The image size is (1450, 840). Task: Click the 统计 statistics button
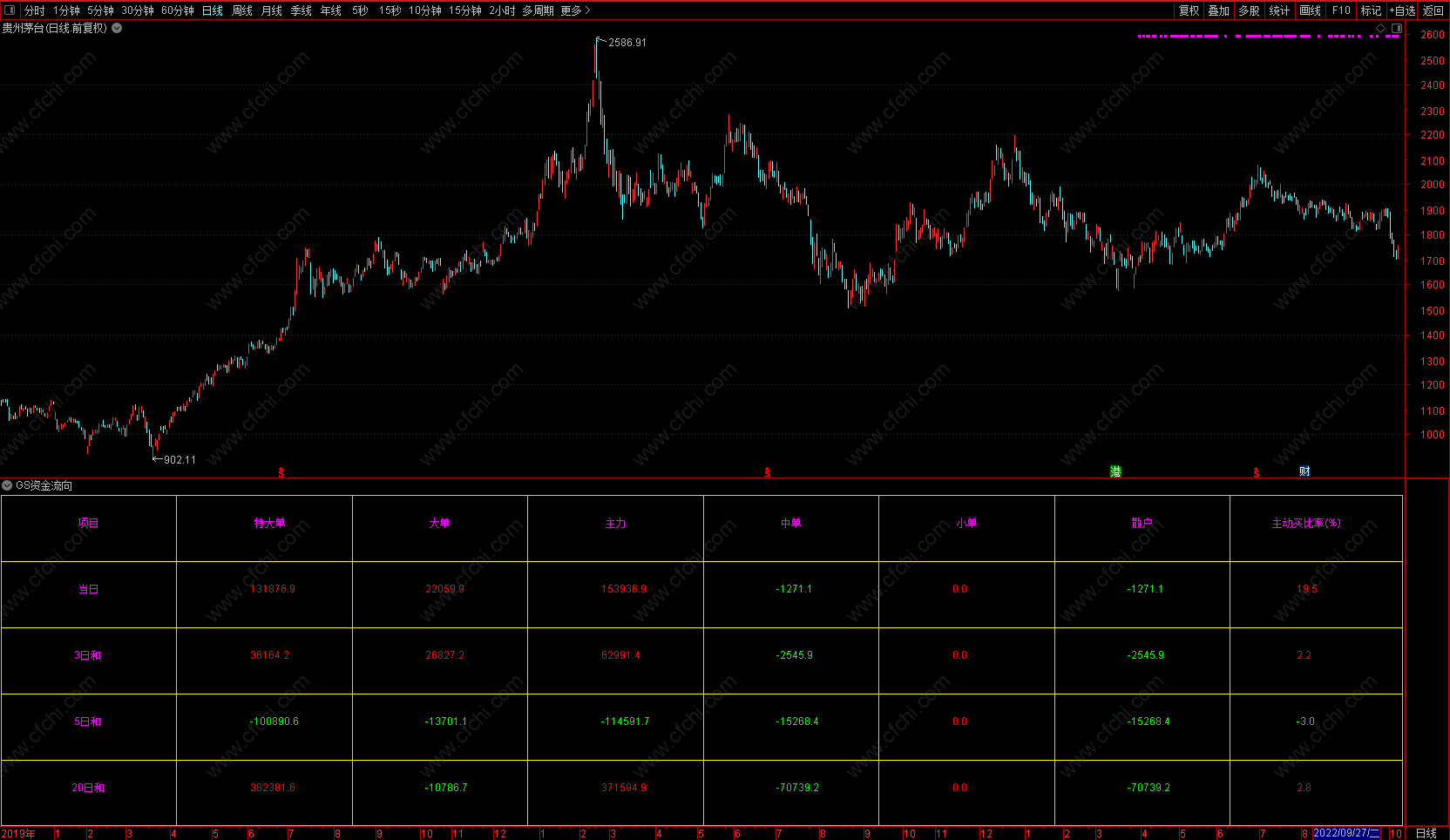[x=1279, y=10]
